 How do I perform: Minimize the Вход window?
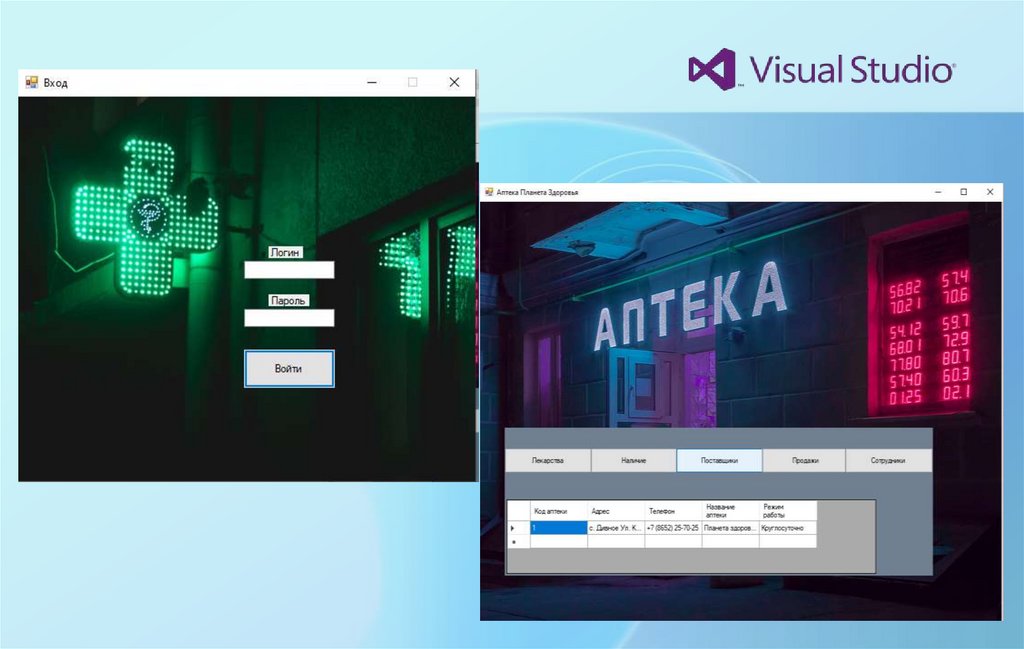(372, 82)
